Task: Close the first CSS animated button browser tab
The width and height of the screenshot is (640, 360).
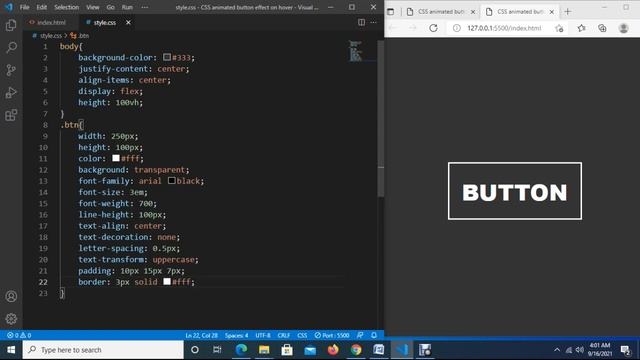Action: point(473,12)
